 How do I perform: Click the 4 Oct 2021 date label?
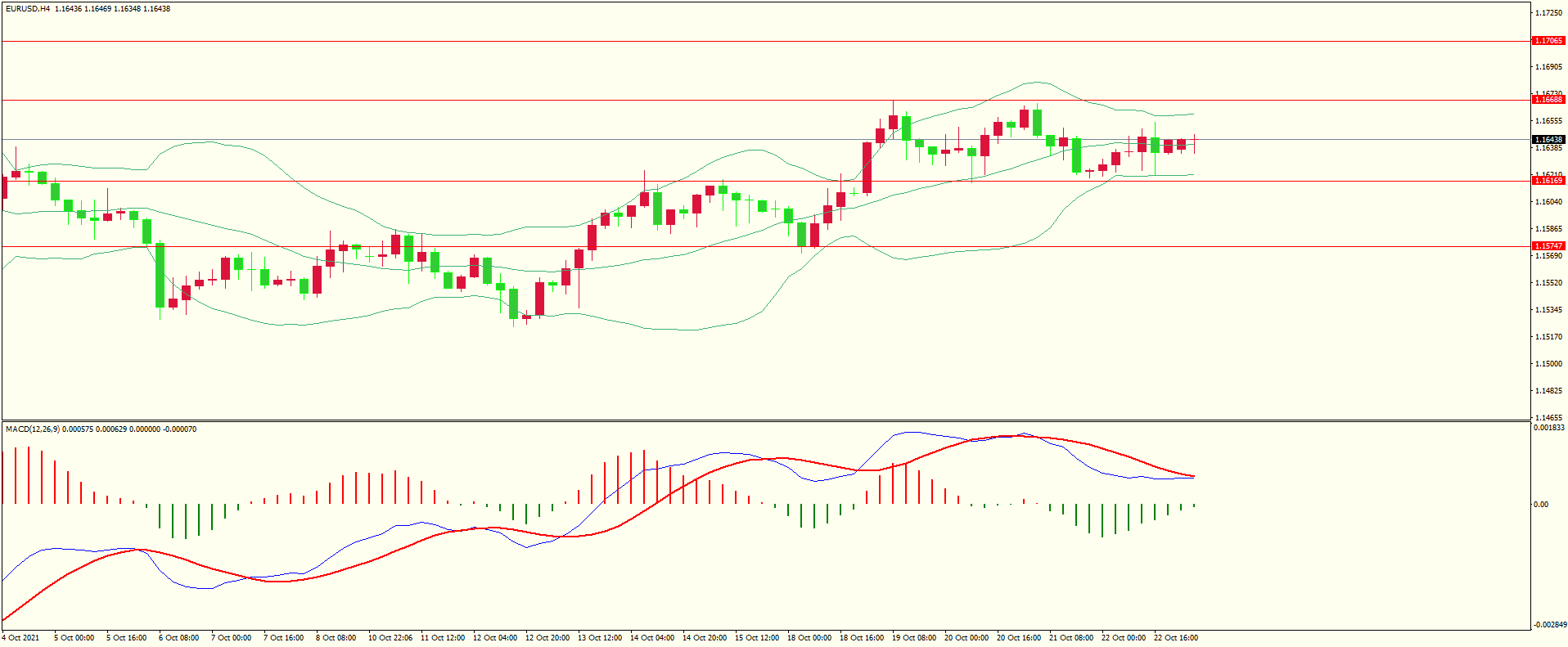(x=20, y=638)
